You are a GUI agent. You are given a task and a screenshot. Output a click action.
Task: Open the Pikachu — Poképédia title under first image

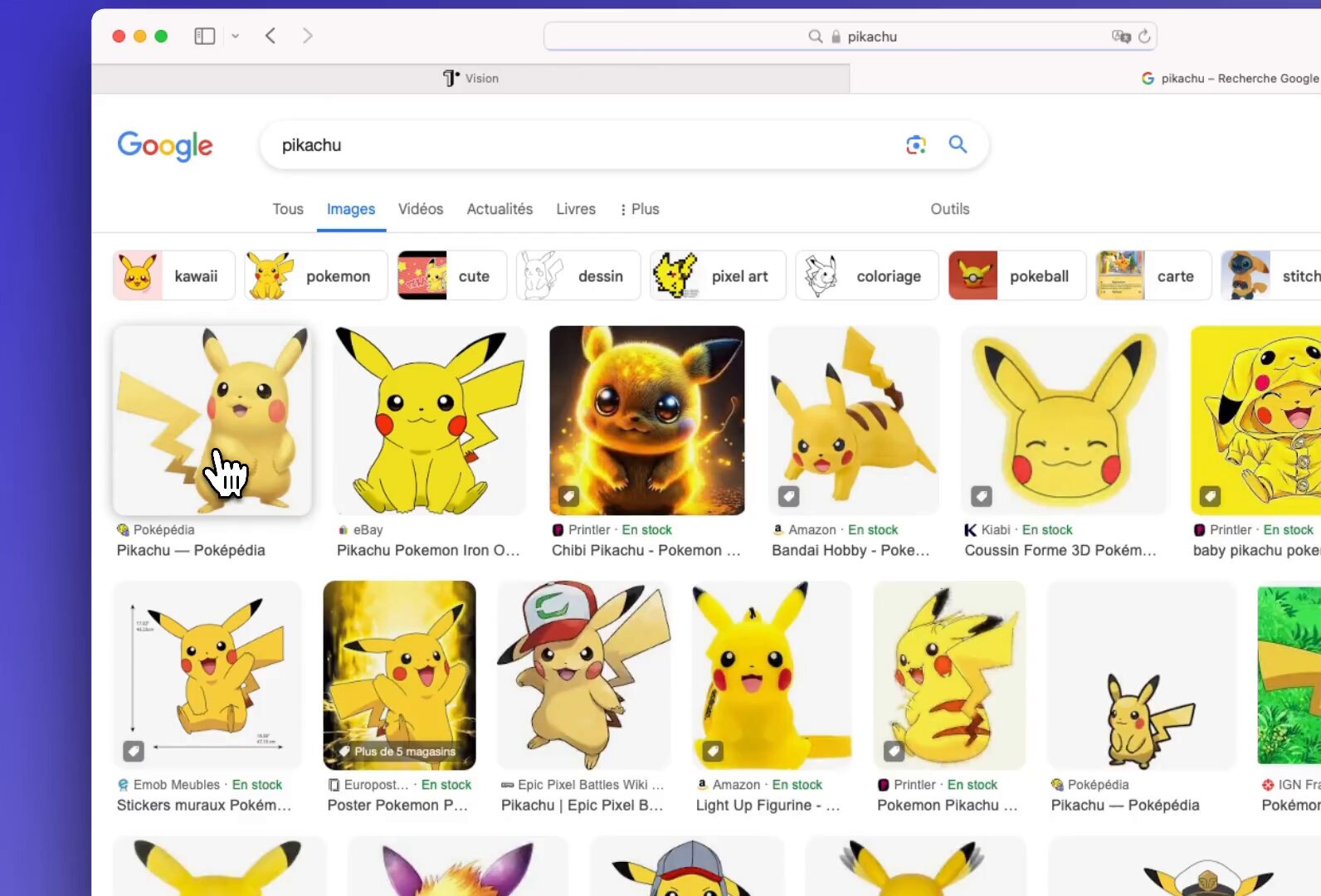pyautogui.click(x=191, y=551)
